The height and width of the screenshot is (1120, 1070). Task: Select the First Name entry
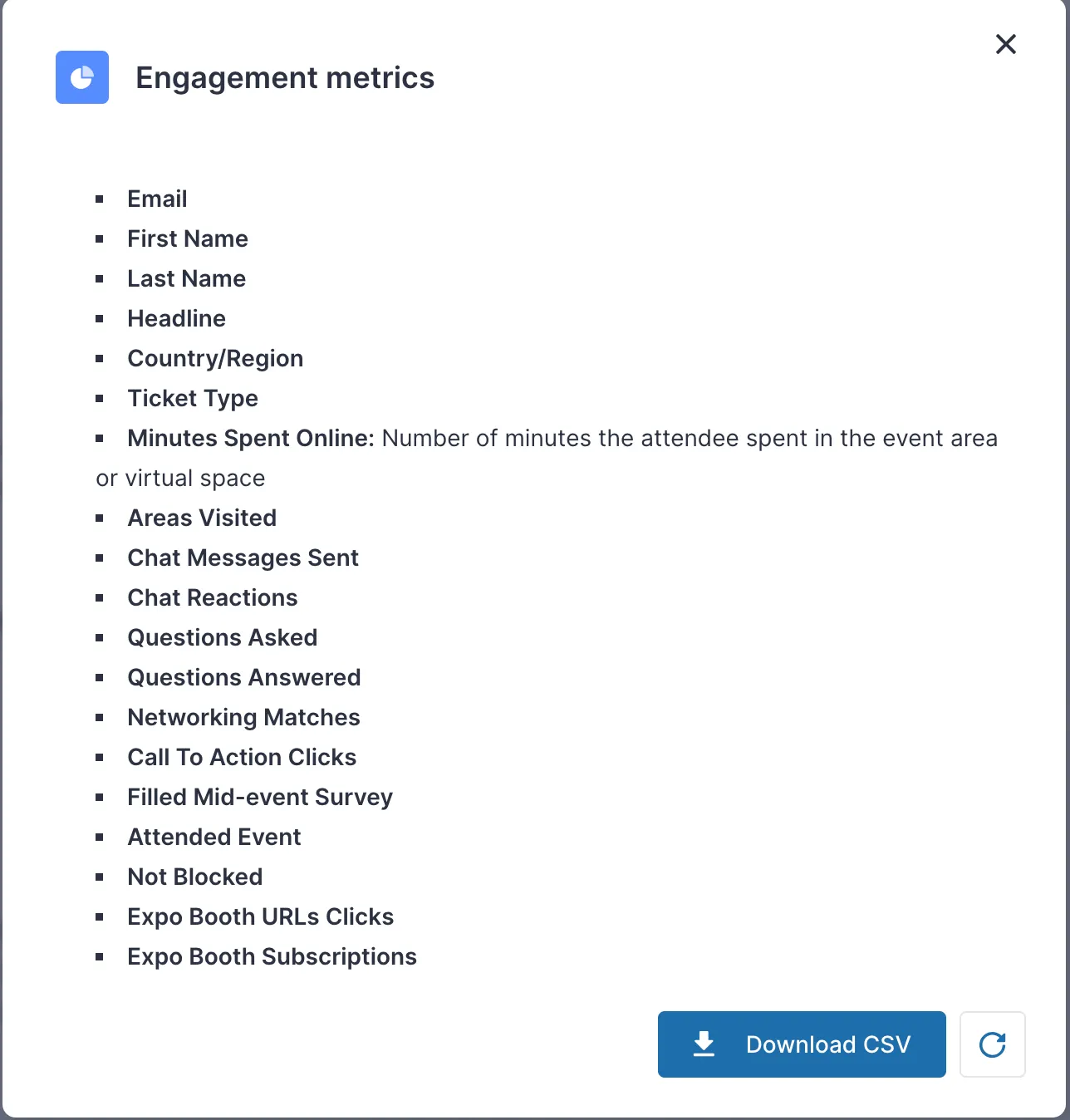[x=188, y=239]
